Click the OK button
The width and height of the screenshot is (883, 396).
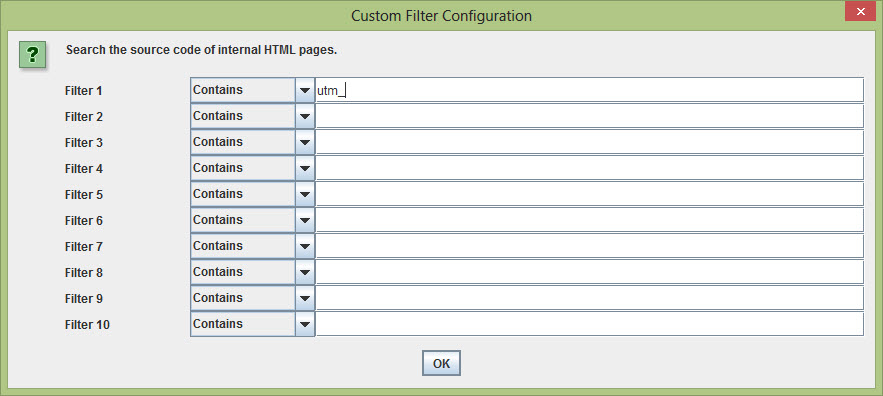[442, 363]
